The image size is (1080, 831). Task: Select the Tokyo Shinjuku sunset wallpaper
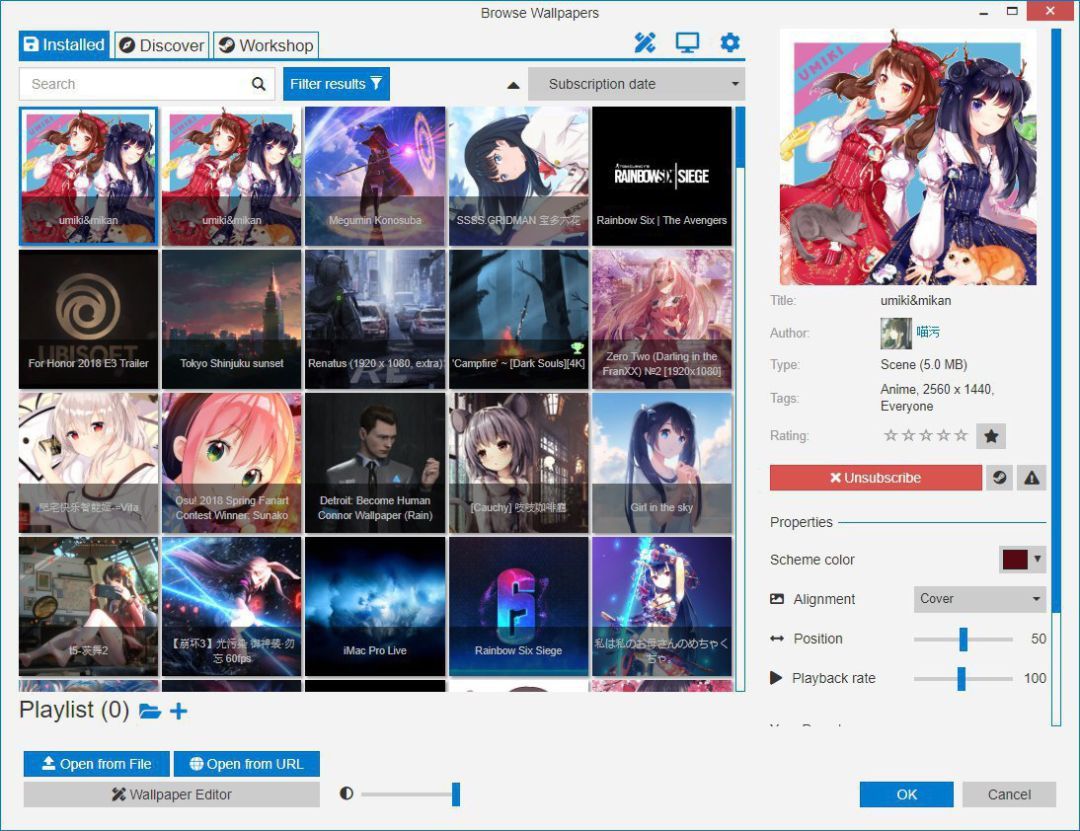point(231,319)
